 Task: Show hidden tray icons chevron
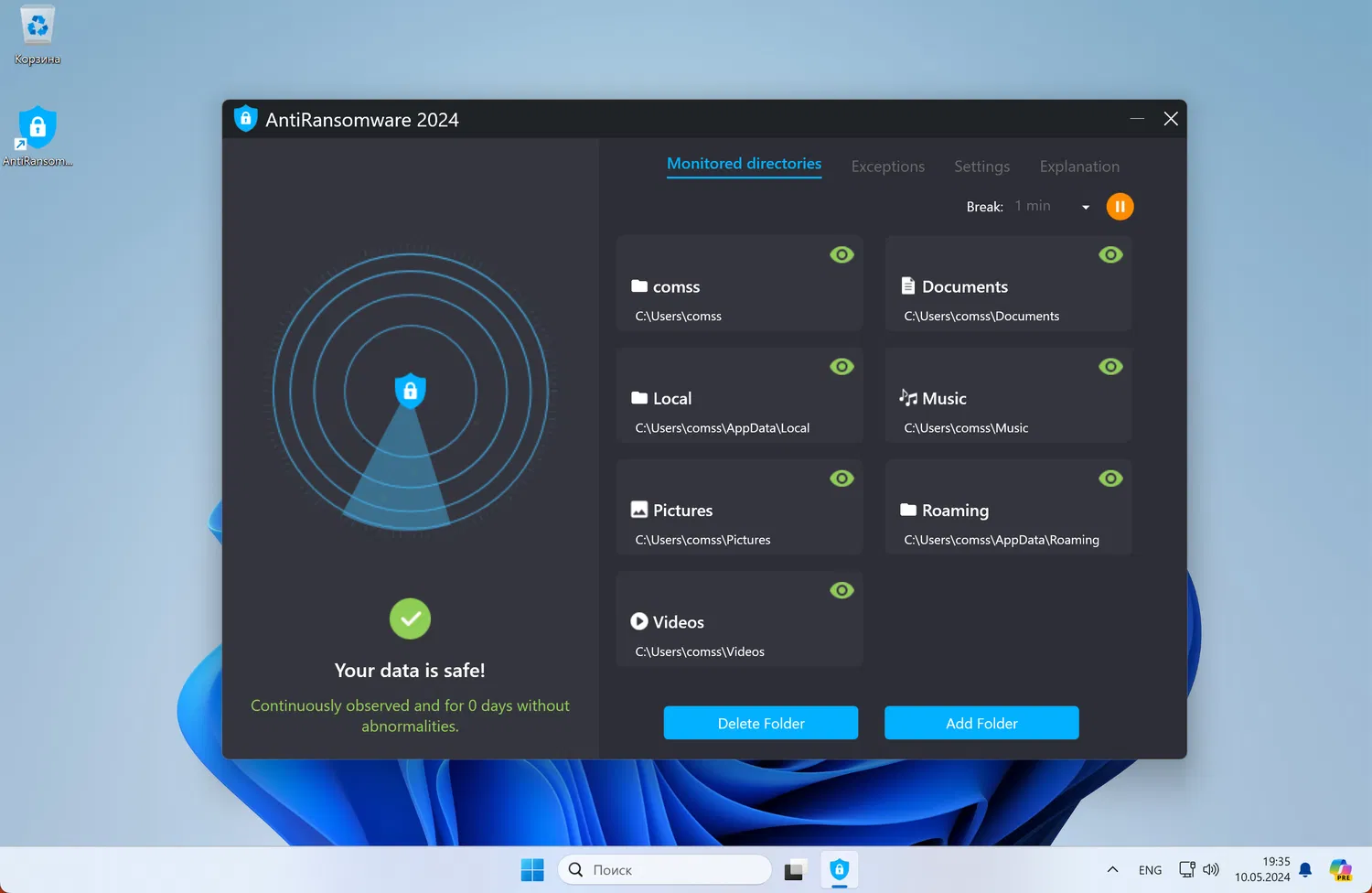pyautogui.click(x=1112, y=870)
